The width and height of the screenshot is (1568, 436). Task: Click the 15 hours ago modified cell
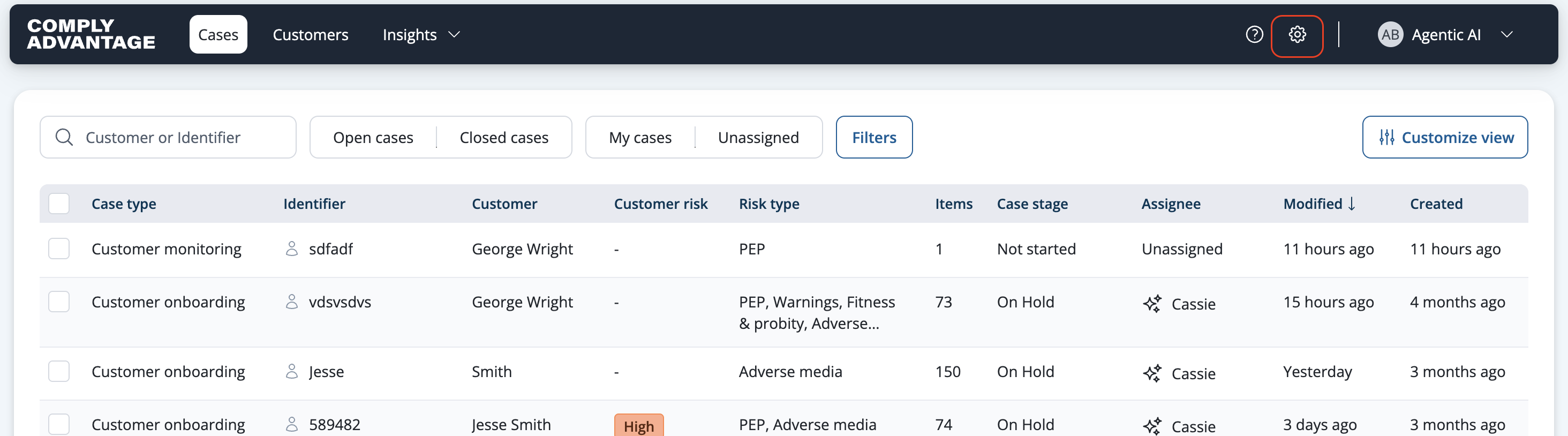(x=1329, y=302)
